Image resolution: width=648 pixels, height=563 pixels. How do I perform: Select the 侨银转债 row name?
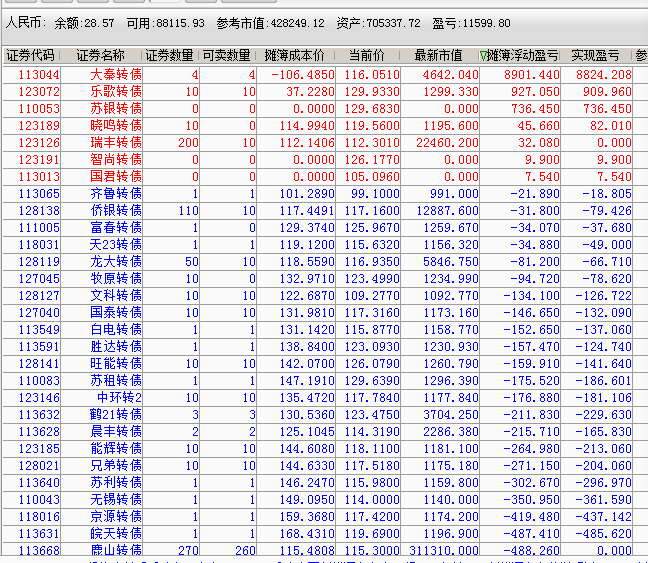[116, 211]
